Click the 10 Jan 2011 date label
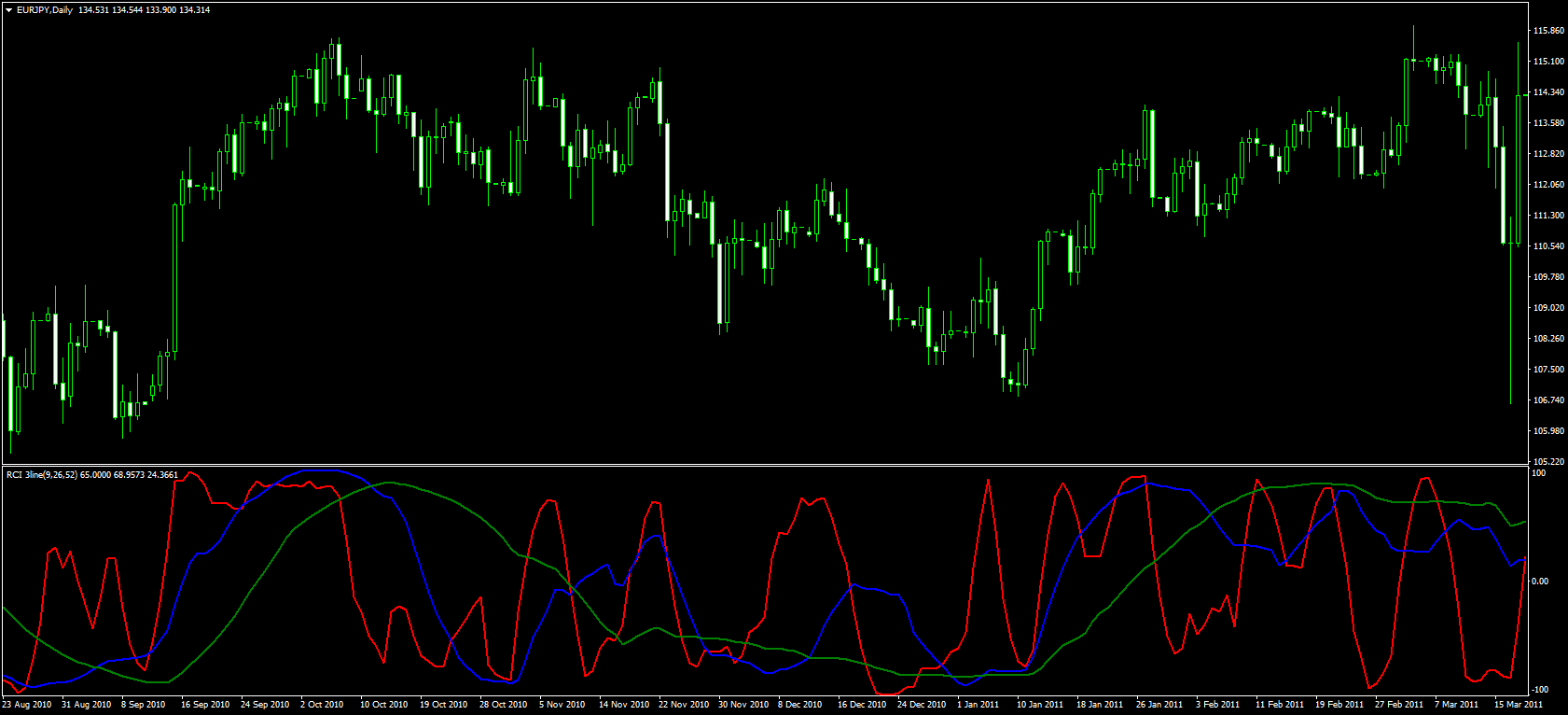1568x715 pixels. pos(1040,705)
